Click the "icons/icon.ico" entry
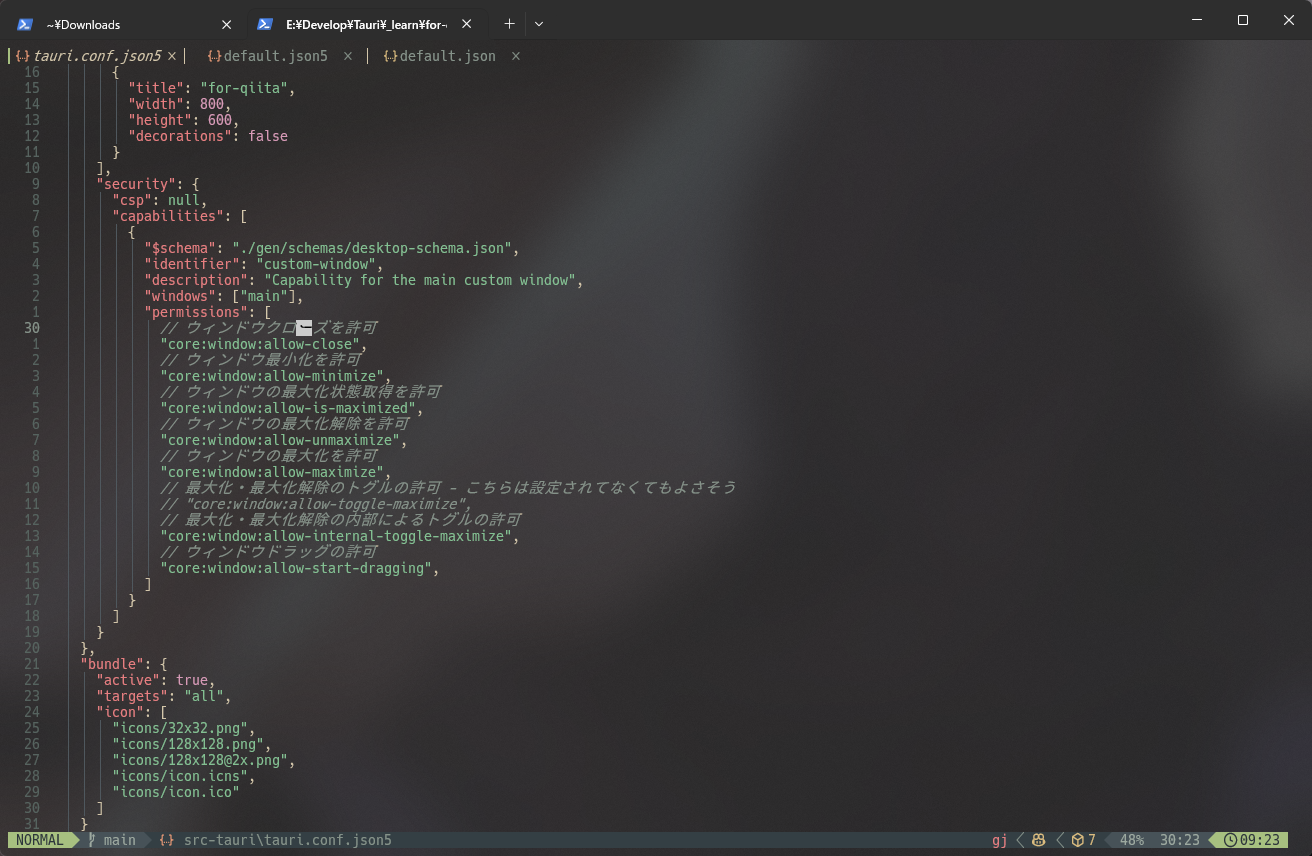Image resolution: width=1312 pixels, height=856 pixels. [176, 792]
